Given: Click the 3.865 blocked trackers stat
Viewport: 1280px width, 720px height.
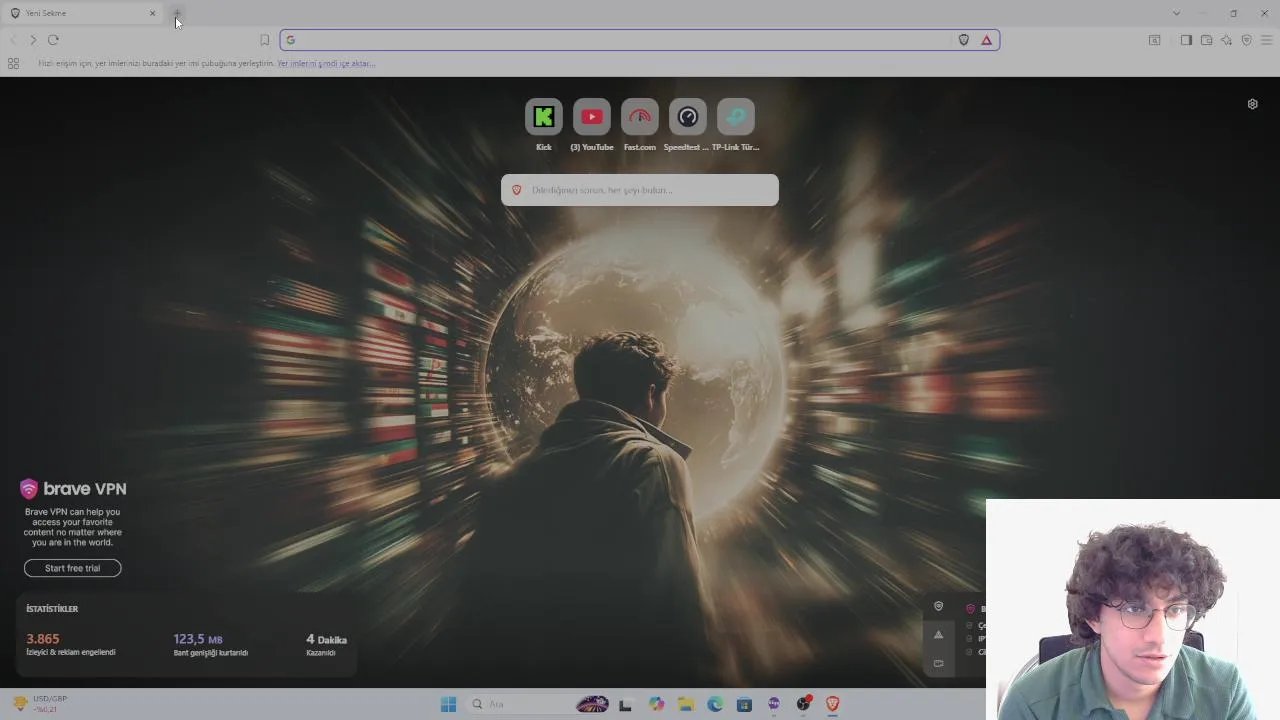Looking at the screenshot, I should tap(43, 639).
